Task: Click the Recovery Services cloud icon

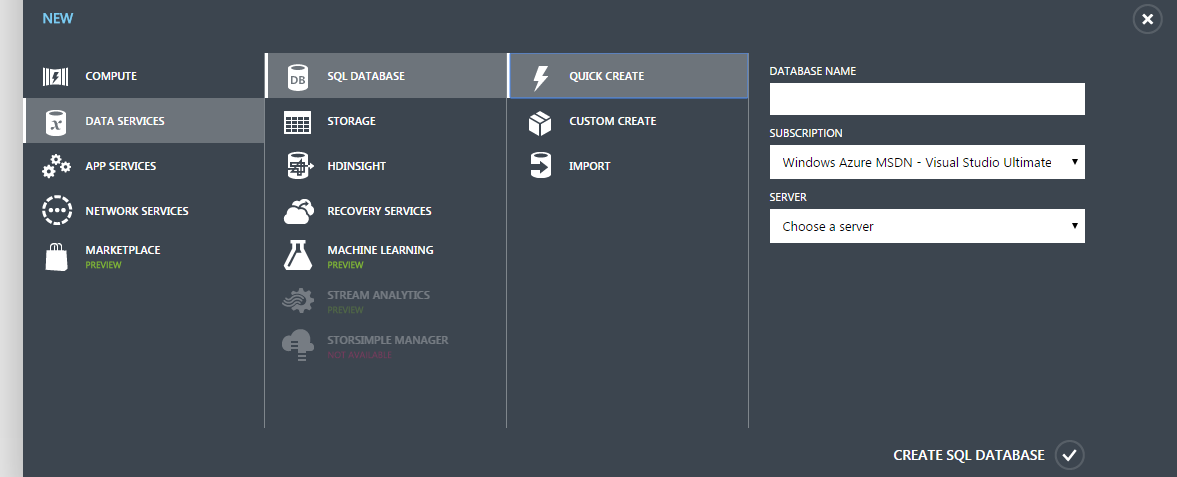Action: click(x=299, y=212)
